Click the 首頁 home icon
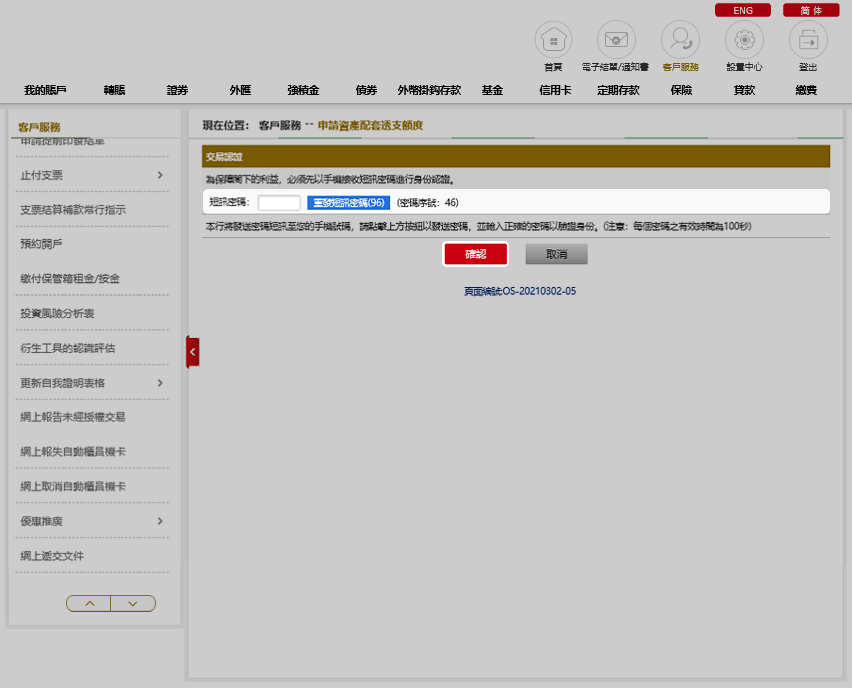 click(x=553, y=40)
